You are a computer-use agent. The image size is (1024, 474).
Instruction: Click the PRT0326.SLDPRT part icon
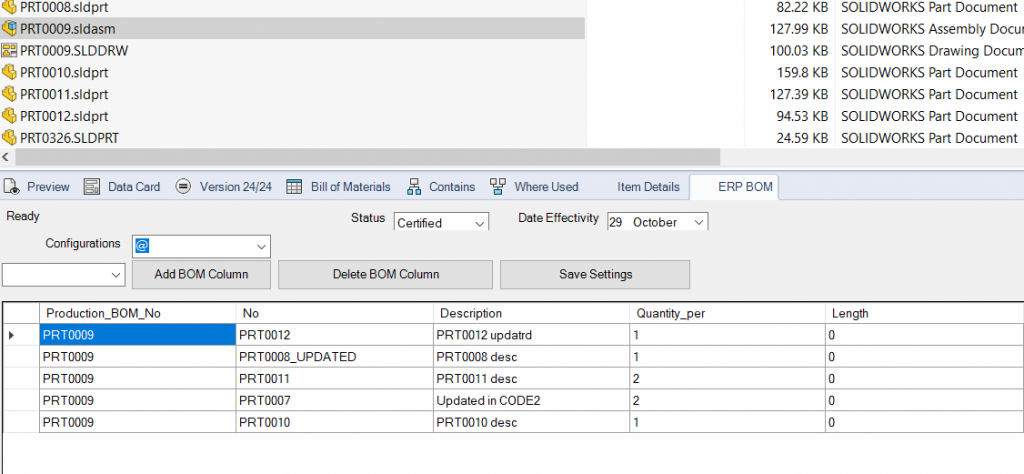[x=10, y=138]
